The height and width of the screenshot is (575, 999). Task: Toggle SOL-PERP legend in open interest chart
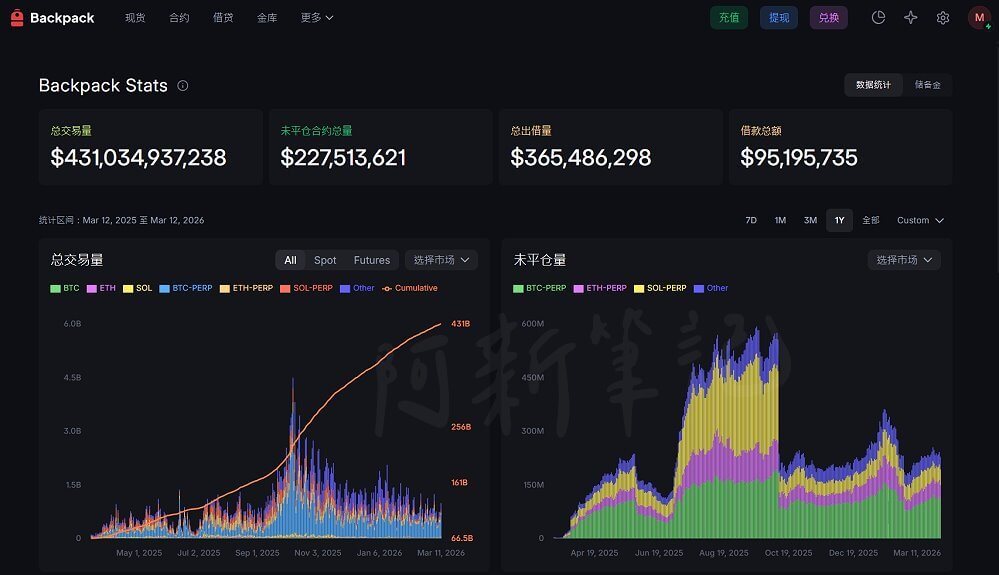click(660, 288)
